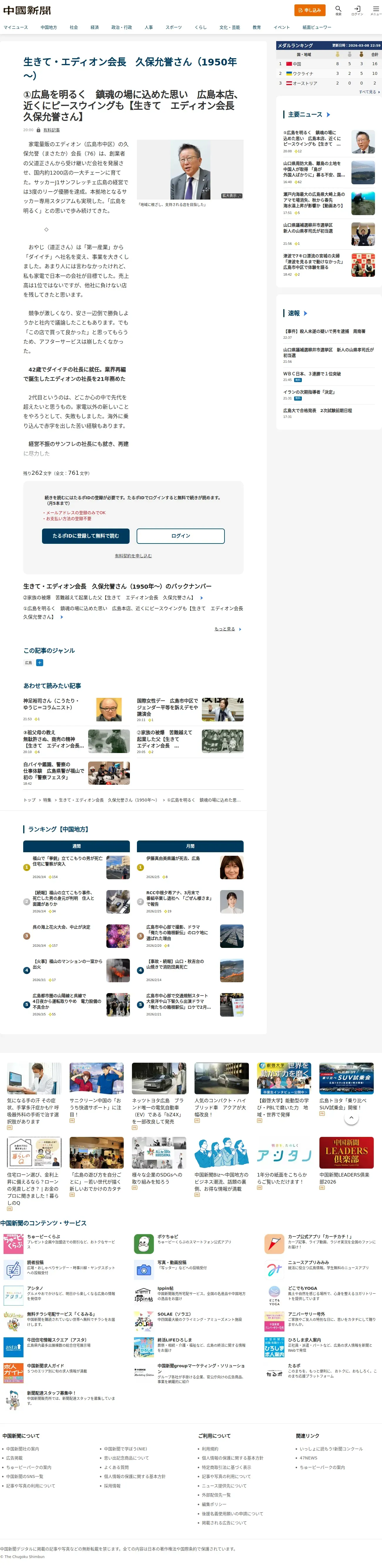The image size is (382, 1568).
Task: Click the plus icon next to 広島 genre
Action: (40, 662)
